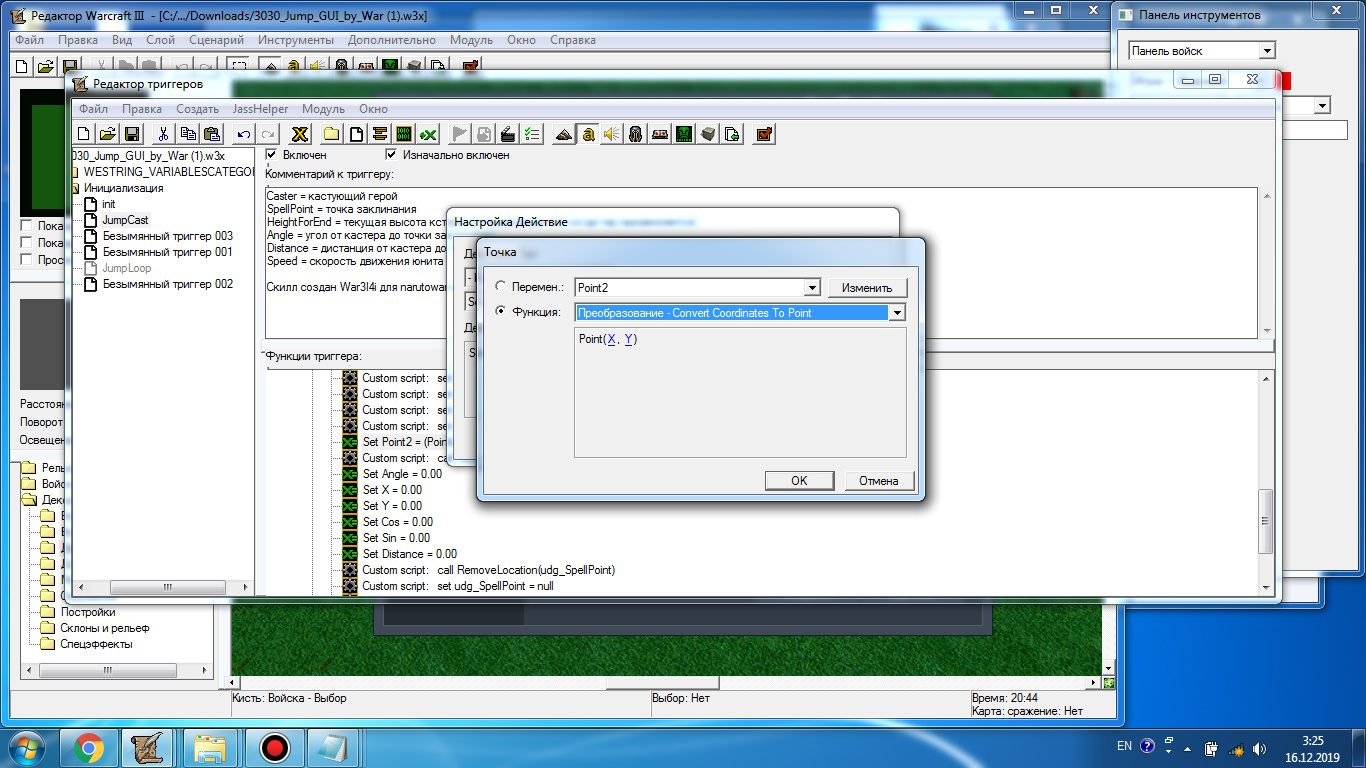The height and width of the screenshot is (768, 1366).
Task: Open 'Модуль' menu in Trigger Editor
Action: pos(323,109)
